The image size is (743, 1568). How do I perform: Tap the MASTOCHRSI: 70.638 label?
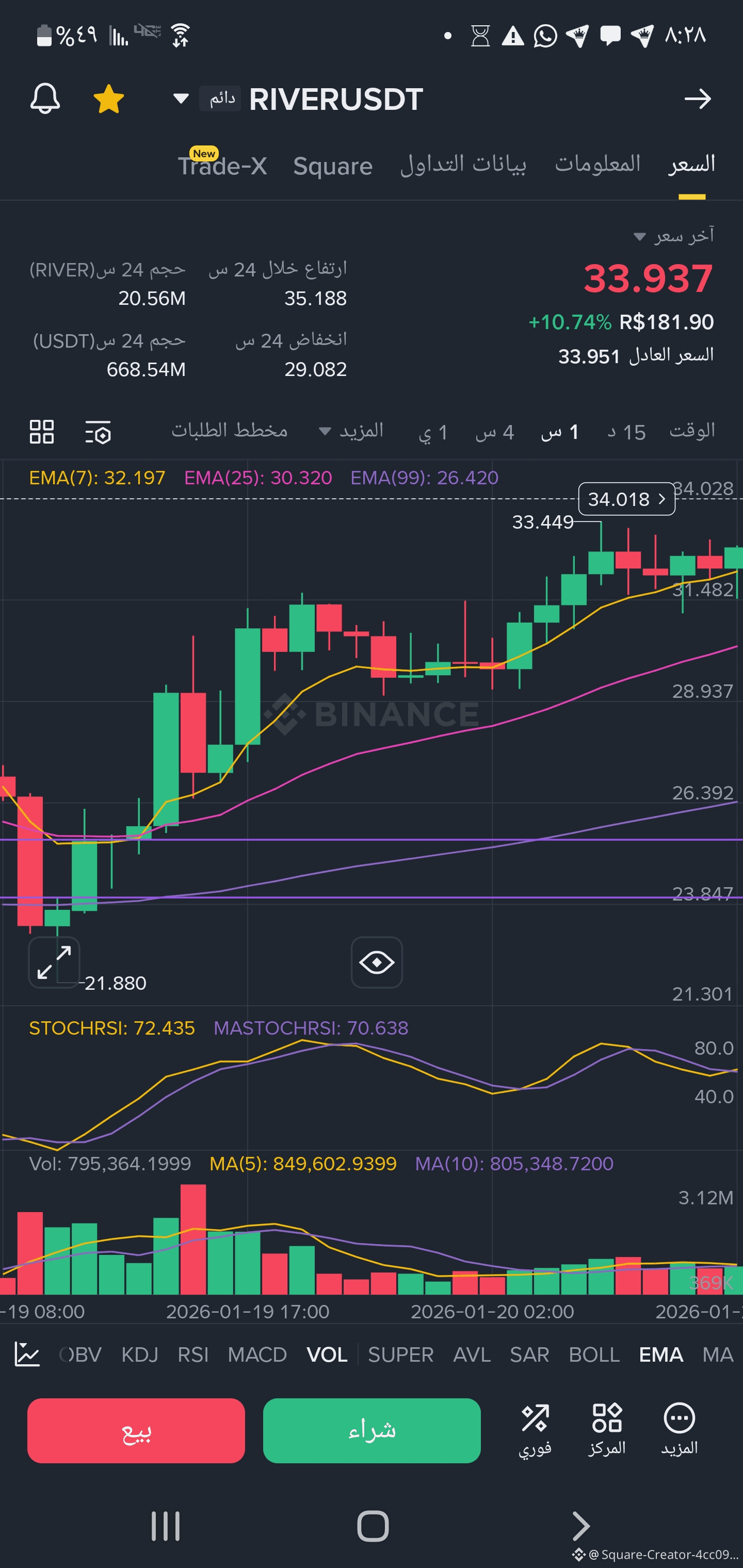[311, 1028]
